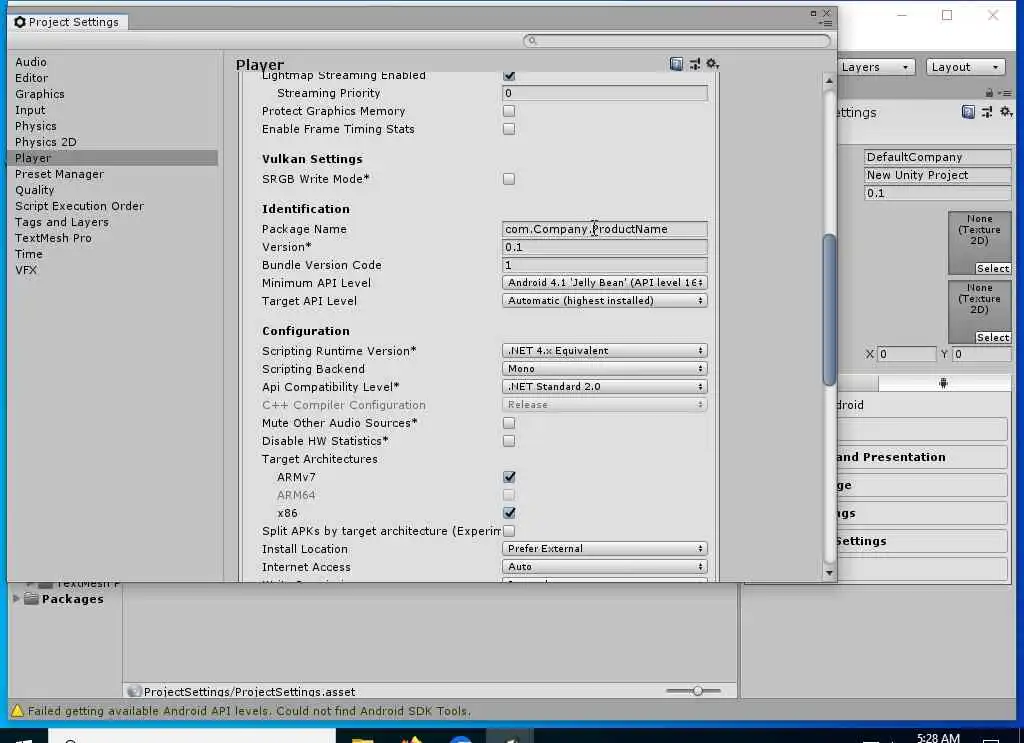
Task: Toggle the Inspector lock icon
Action: (x=989, y=93)
